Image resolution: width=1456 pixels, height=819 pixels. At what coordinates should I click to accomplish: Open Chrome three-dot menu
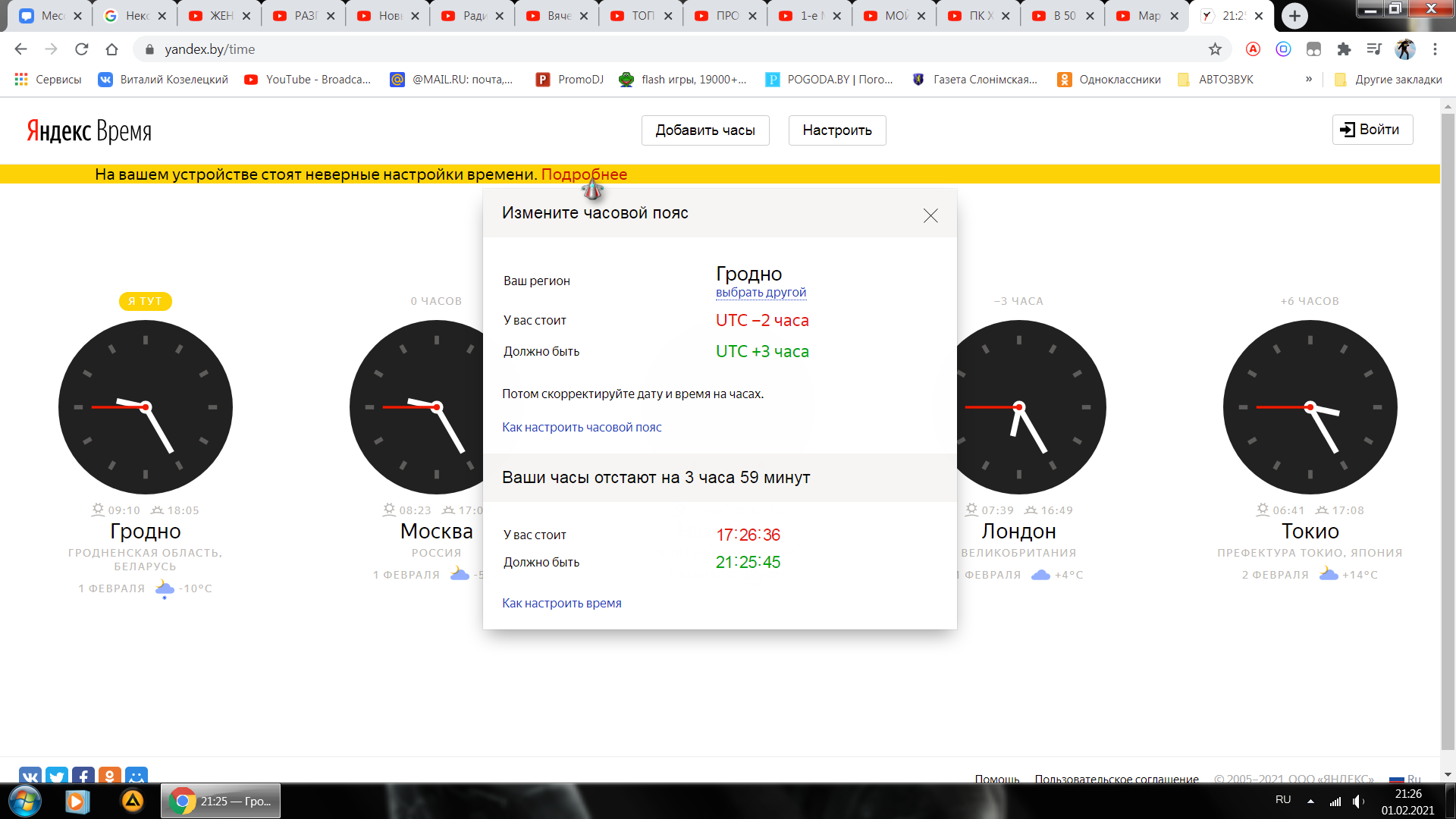tap(1435, 49)
